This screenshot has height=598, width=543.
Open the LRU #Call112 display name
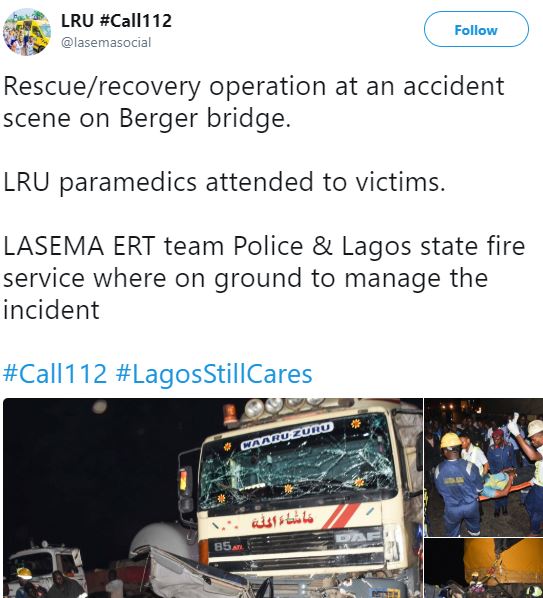coord(116,20)
